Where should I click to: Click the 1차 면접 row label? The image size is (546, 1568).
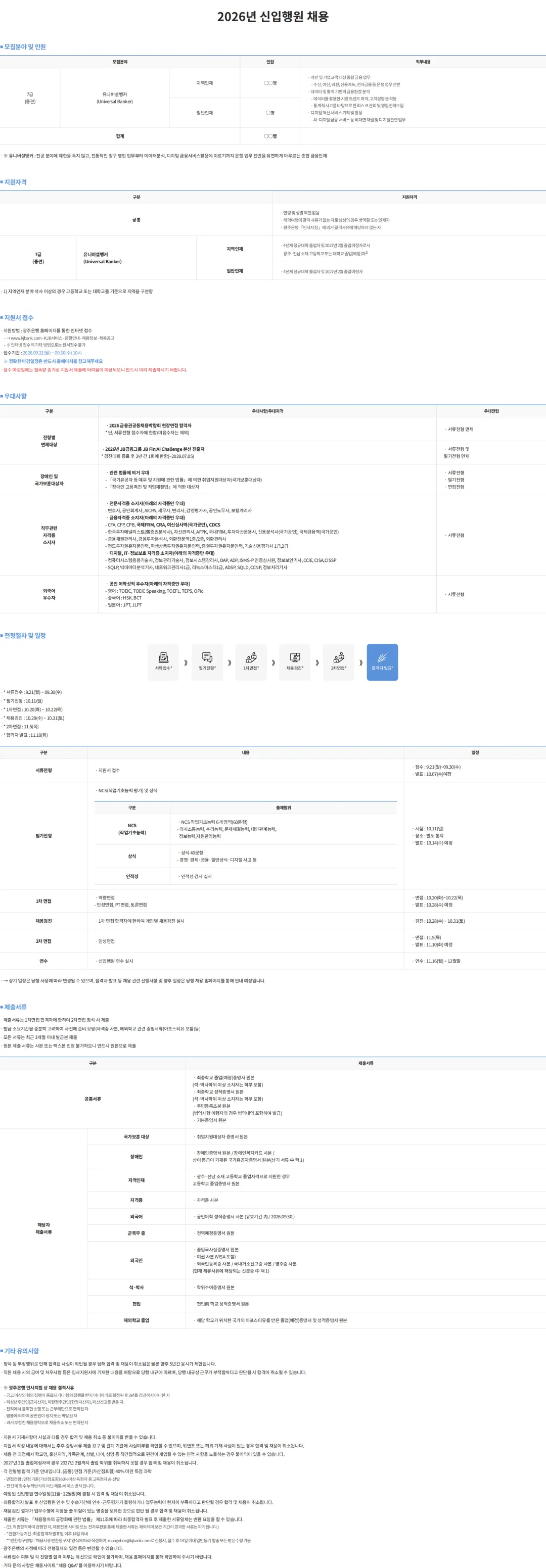click(44, 901)
